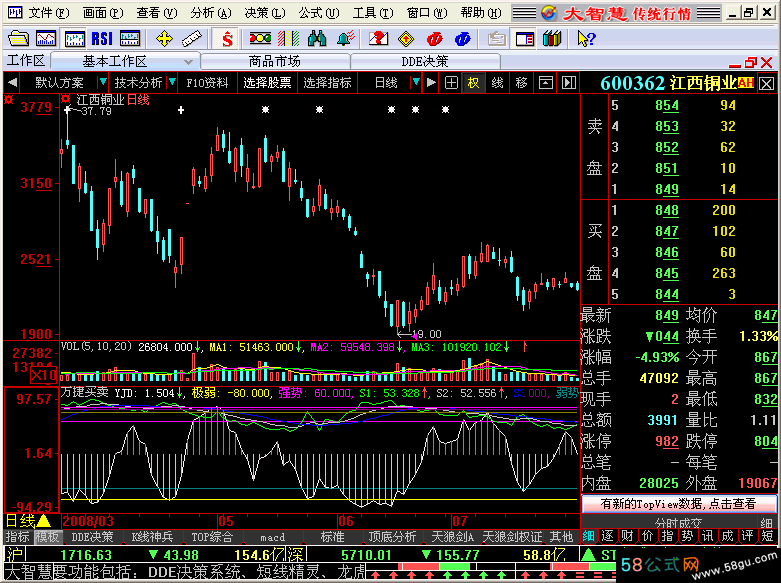
Task: Open the red question mark chart icon
Action: click(x=378, y=38)
